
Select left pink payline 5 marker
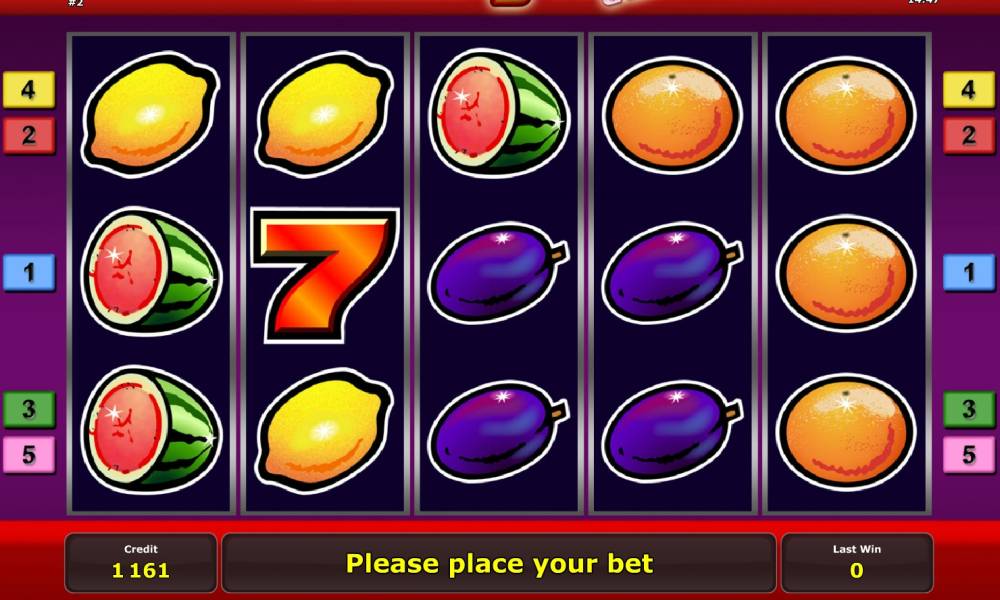coord(29,455)
